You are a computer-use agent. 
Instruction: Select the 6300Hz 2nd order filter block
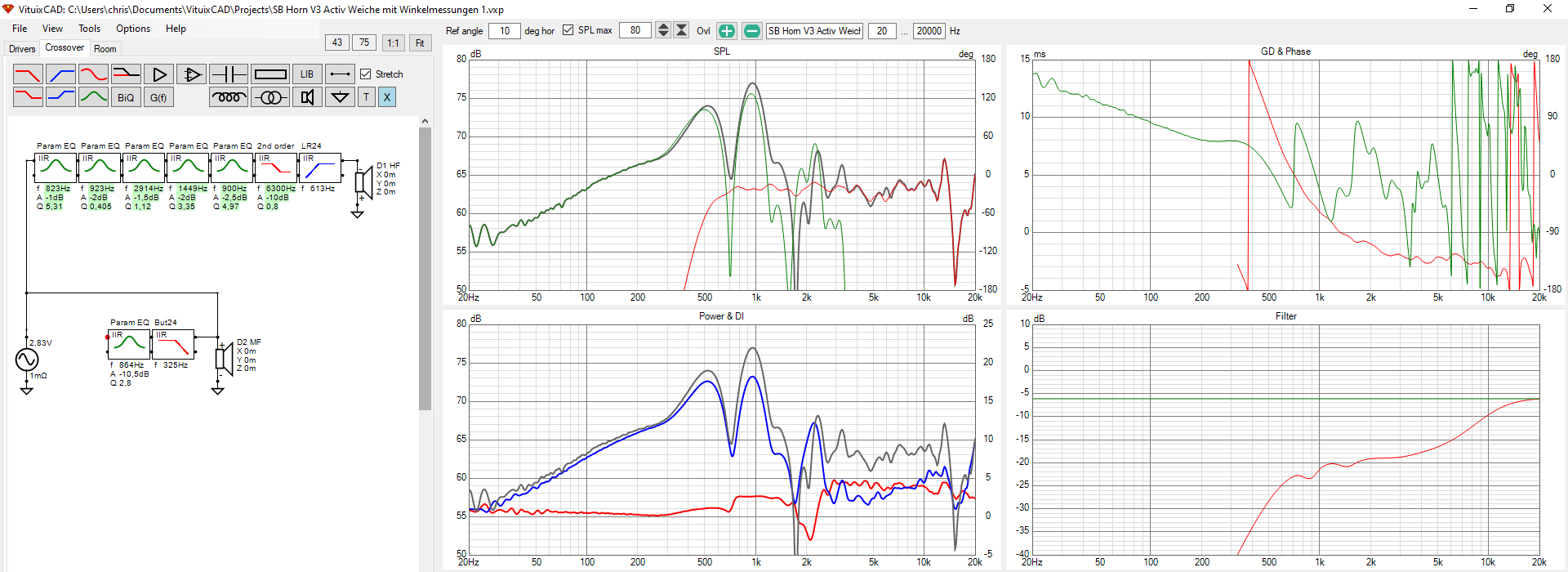[276, 168]
